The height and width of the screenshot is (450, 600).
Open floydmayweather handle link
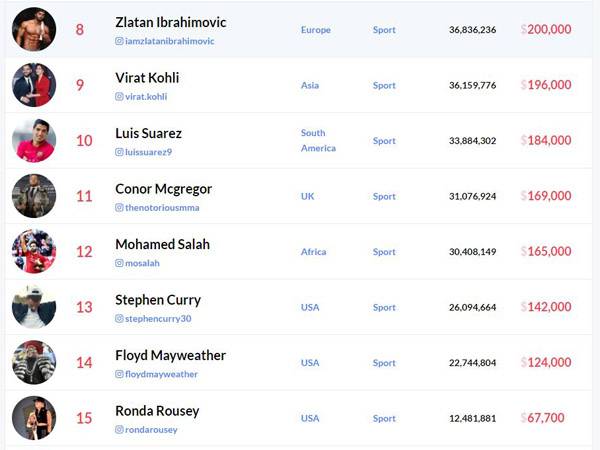pyautogui.click(x=161, y=375)
